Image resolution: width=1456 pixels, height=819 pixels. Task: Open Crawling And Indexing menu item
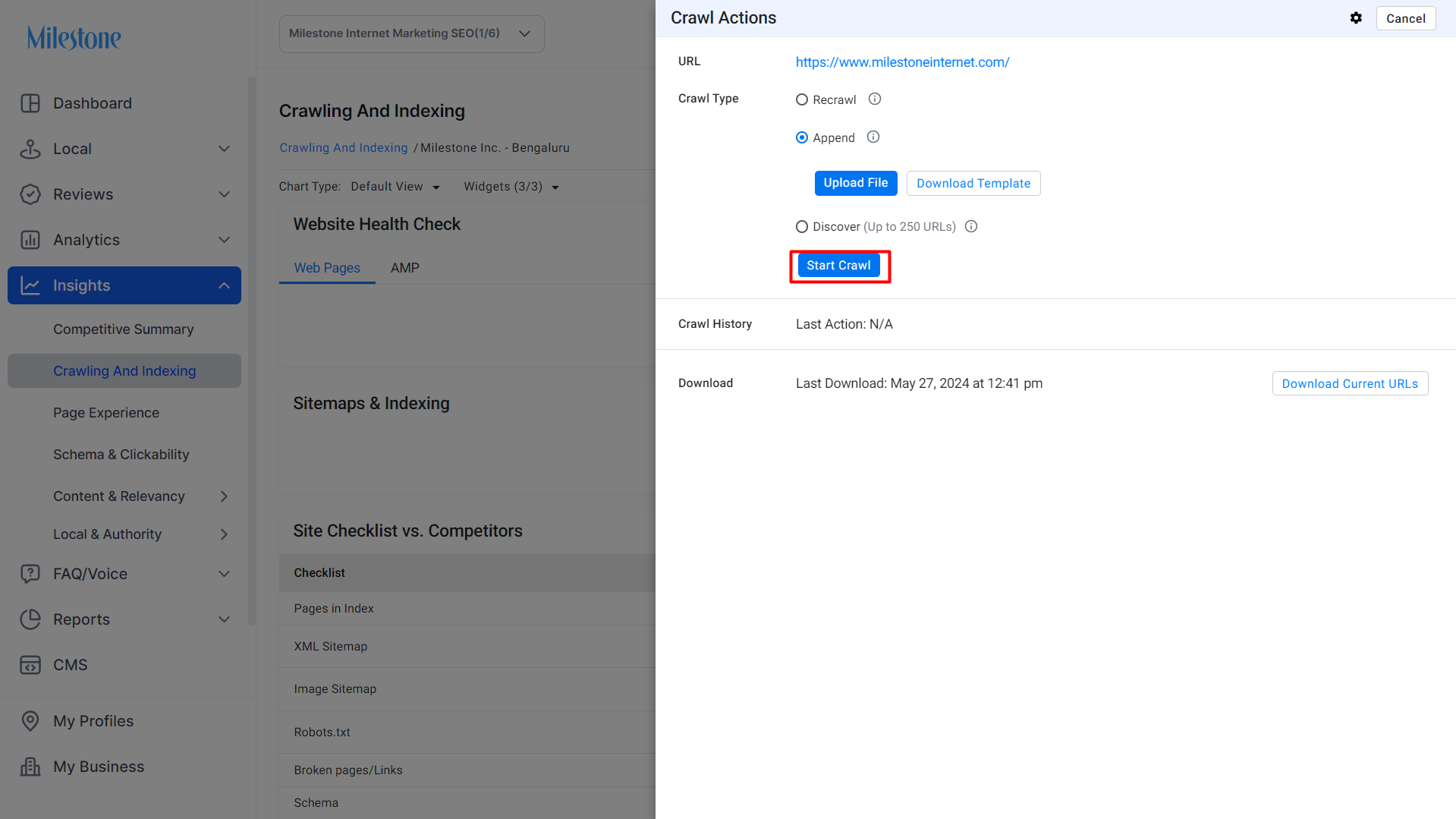click(124, 371)
